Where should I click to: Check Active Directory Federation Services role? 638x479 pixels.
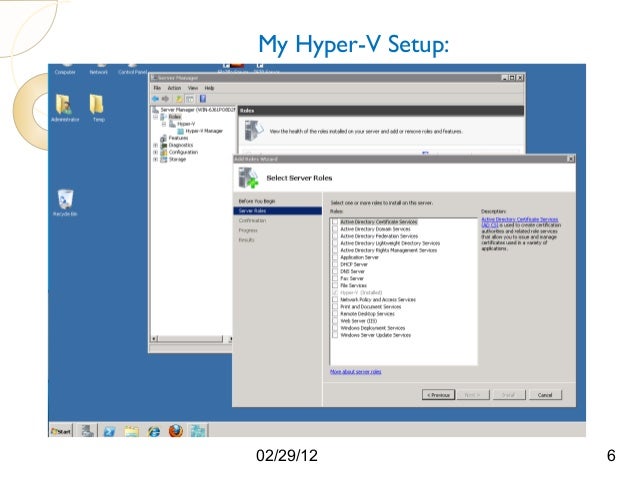[335, 236]
